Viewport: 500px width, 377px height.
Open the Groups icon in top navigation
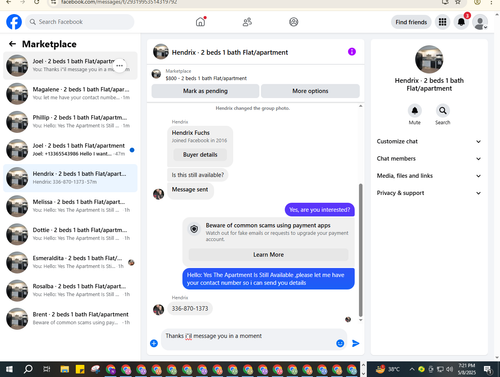(x=294, y=22)
